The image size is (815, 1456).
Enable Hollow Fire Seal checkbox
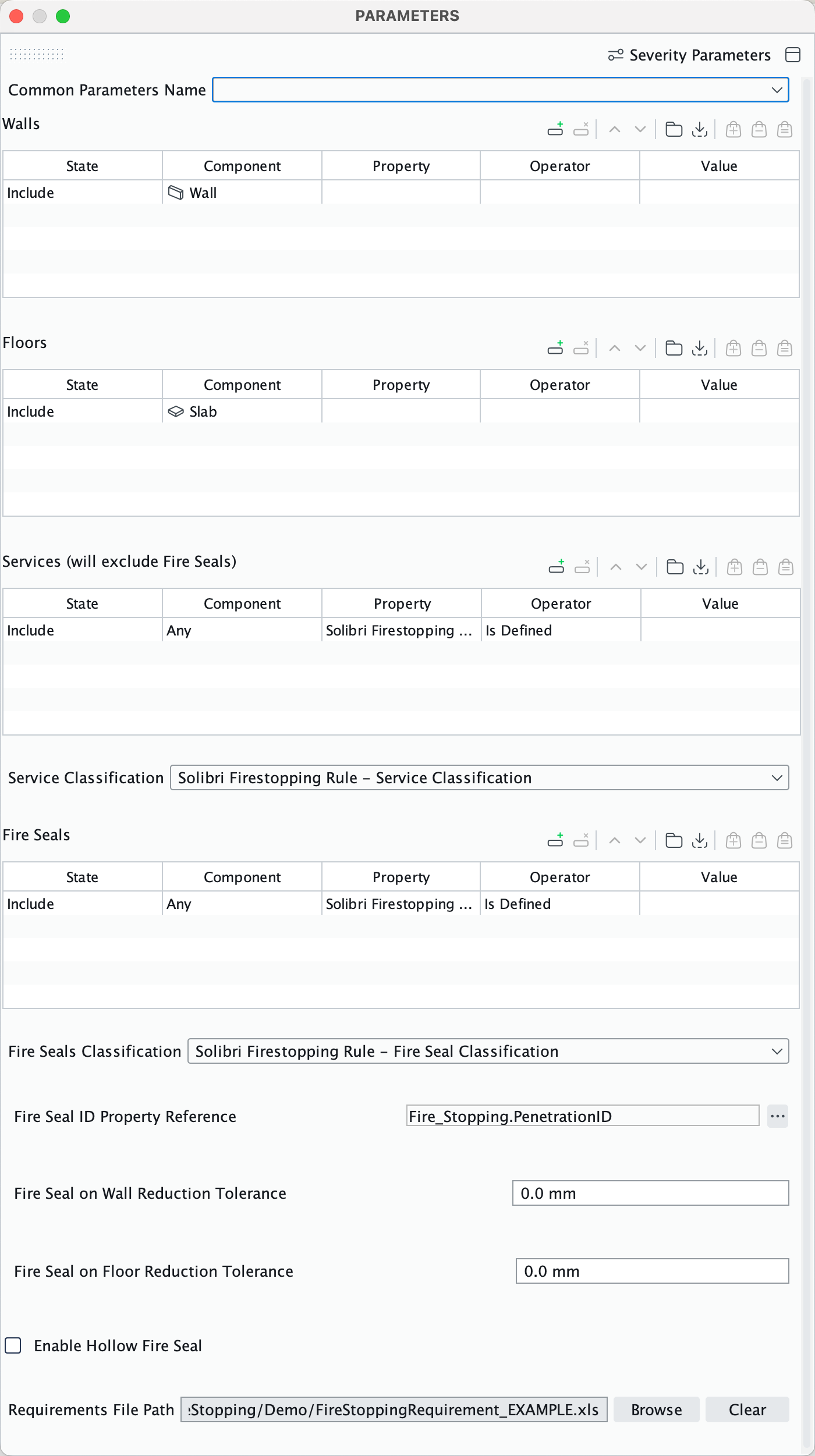pos(13,1345)
